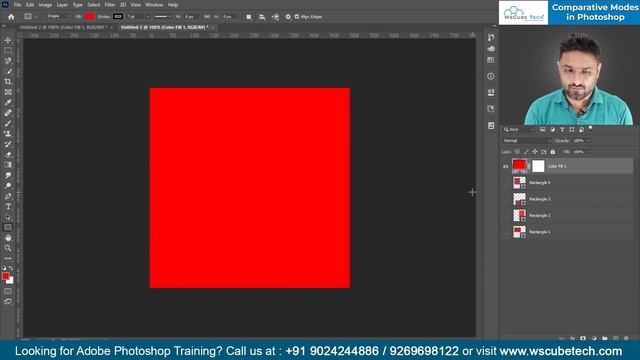Select the Pen tool
This screenshot has width=640, height=360.
[8, 196]
